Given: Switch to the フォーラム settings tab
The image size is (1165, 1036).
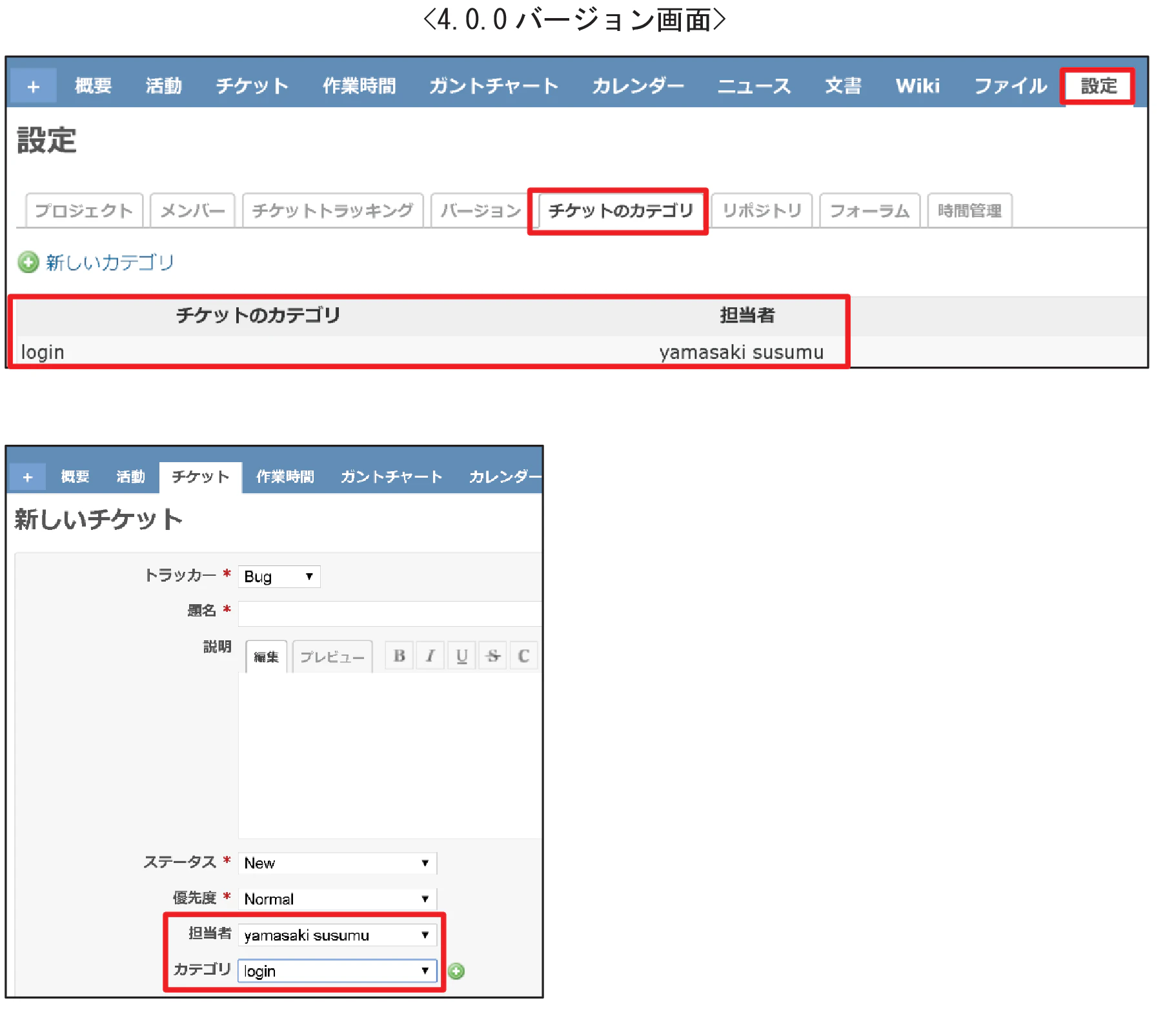Looking at the screenshot, I should coord(869,210).
